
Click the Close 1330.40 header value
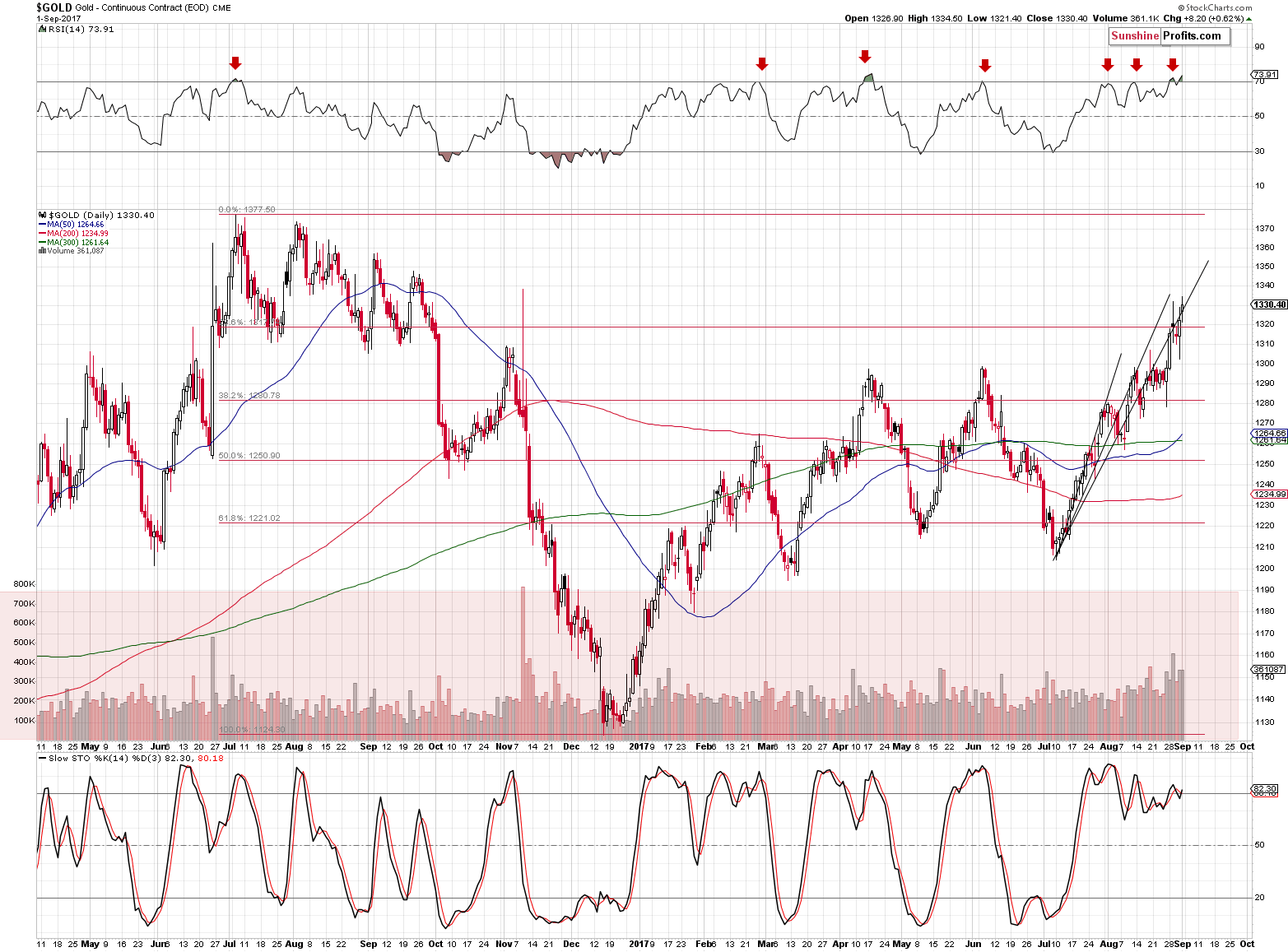pos(1055,18)
